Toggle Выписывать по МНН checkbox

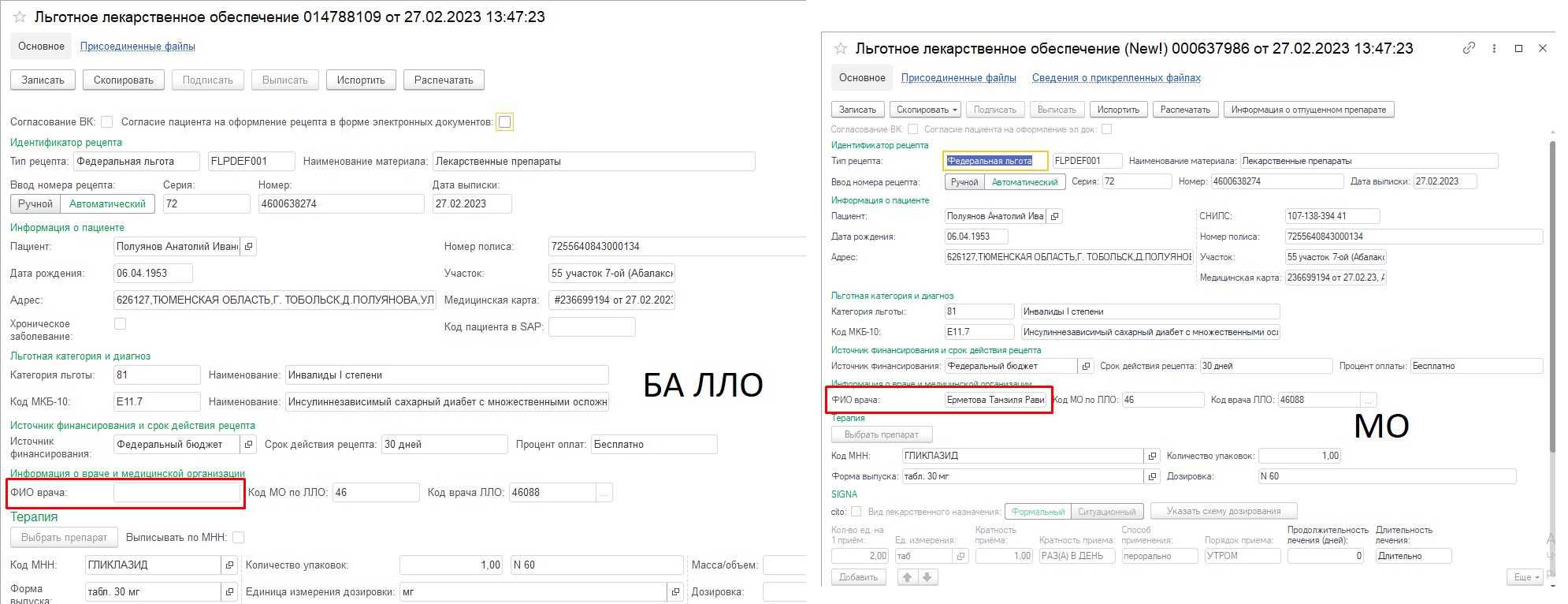[x=239, y=537]
